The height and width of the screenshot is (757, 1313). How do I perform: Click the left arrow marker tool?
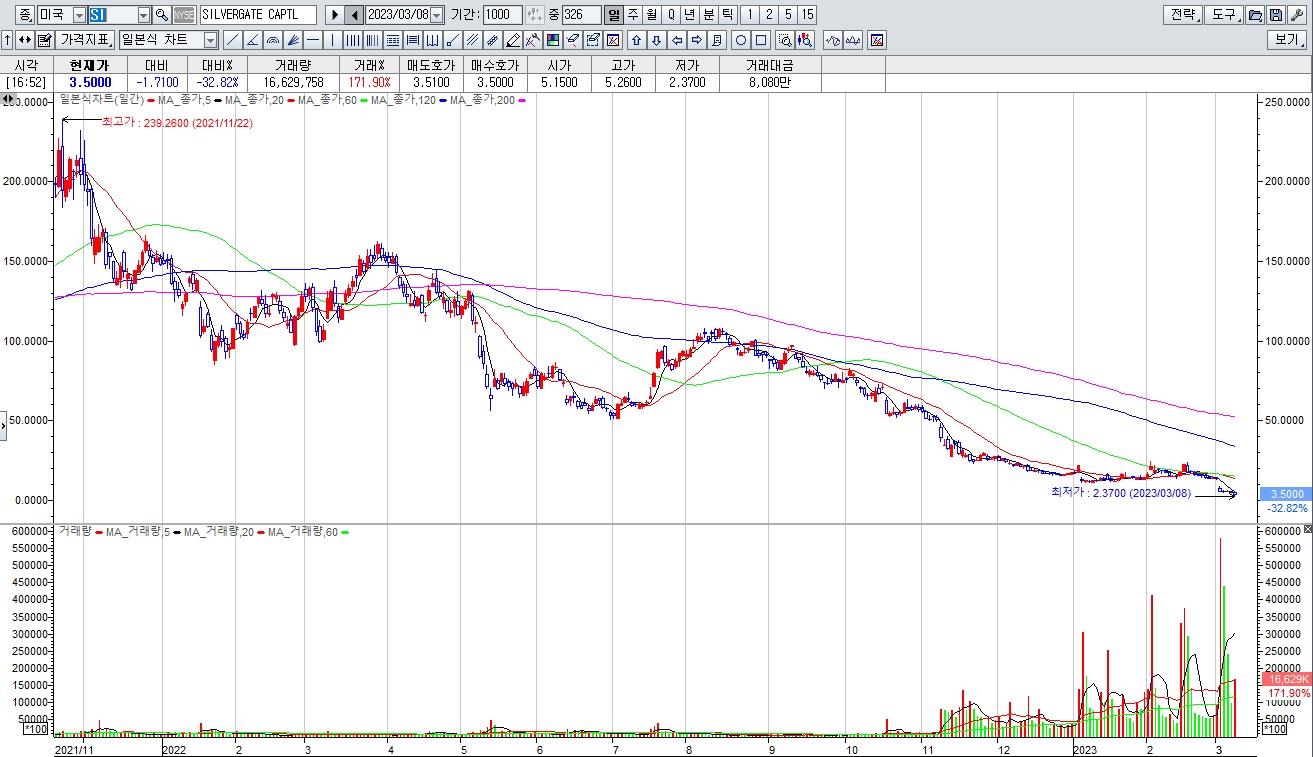[677, 40]
